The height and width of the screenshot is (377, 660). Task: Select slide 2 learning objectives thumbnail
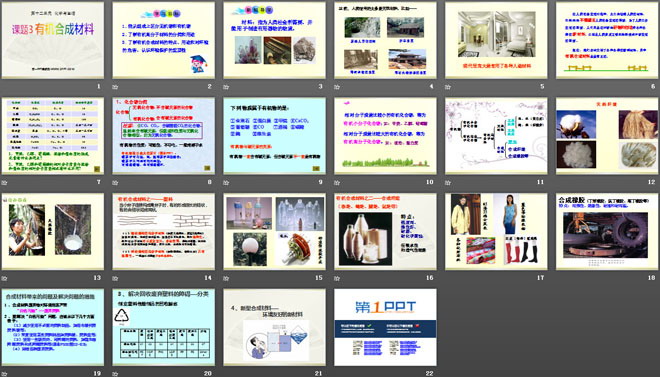[163, 40]
